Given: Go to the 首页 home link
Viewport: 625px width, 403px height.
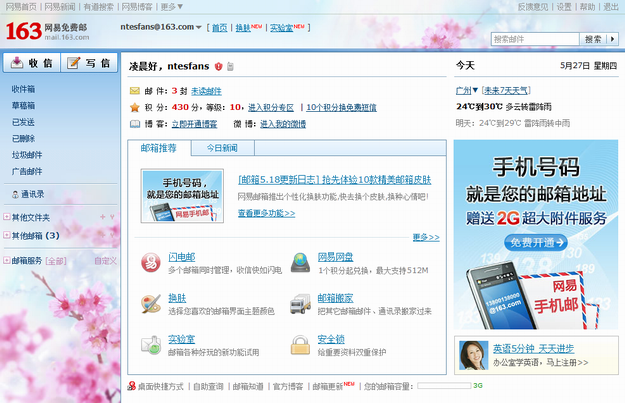Looking at the screenshot, I should click(219, 28).
